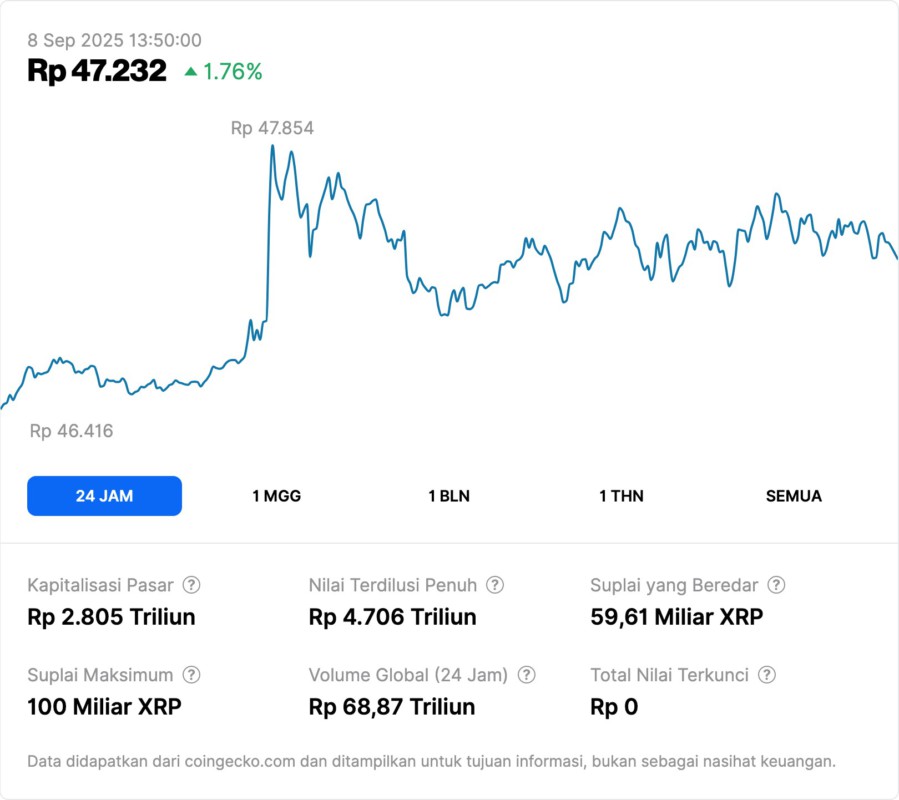The height and width of the screenshot is (800, 899).
Task: Click the chart low label Rp 46.416
Action: click(71, 431)
